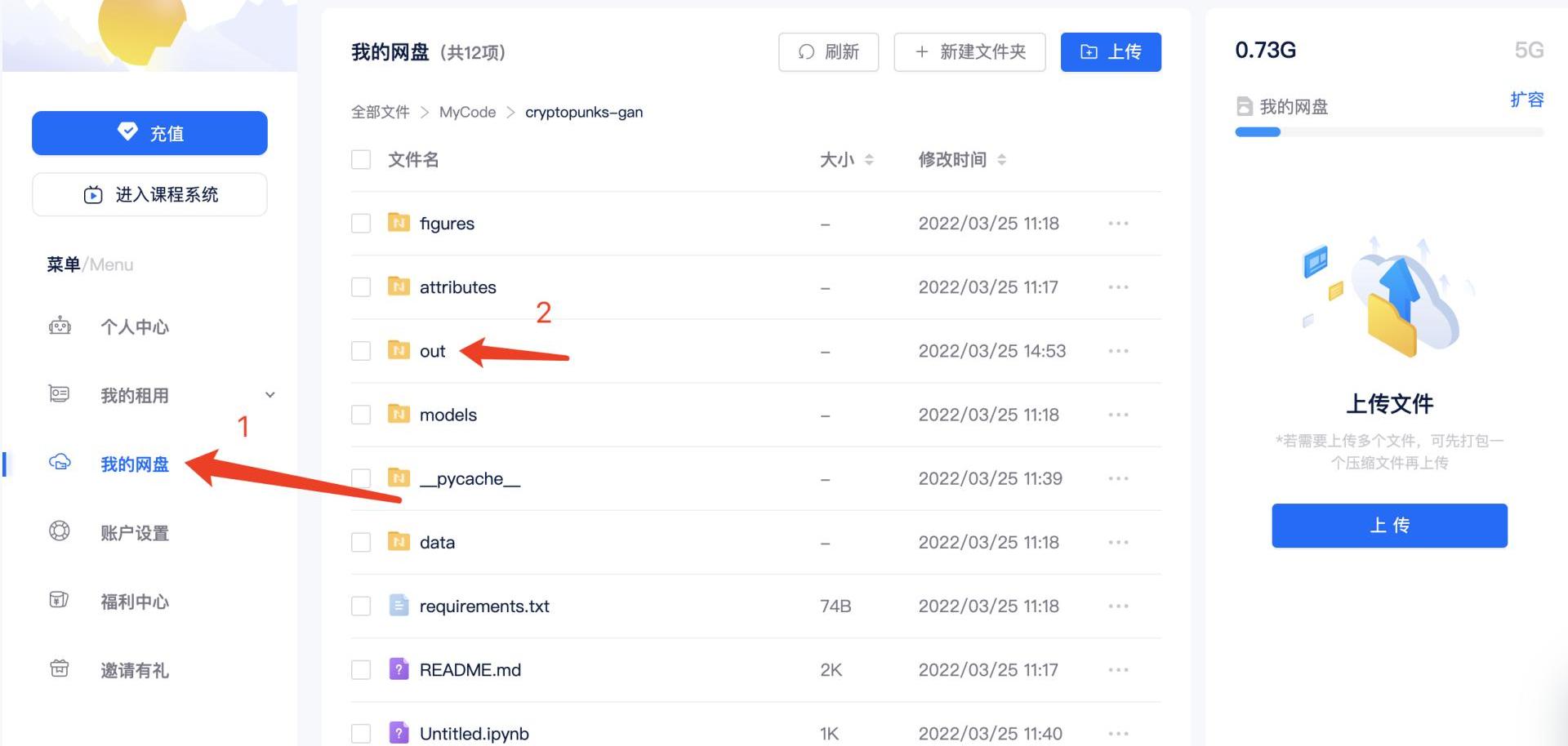This screenshot has width=1568, height=746.
Task: Open more options for the models folder
Action: pos(1118,415)
